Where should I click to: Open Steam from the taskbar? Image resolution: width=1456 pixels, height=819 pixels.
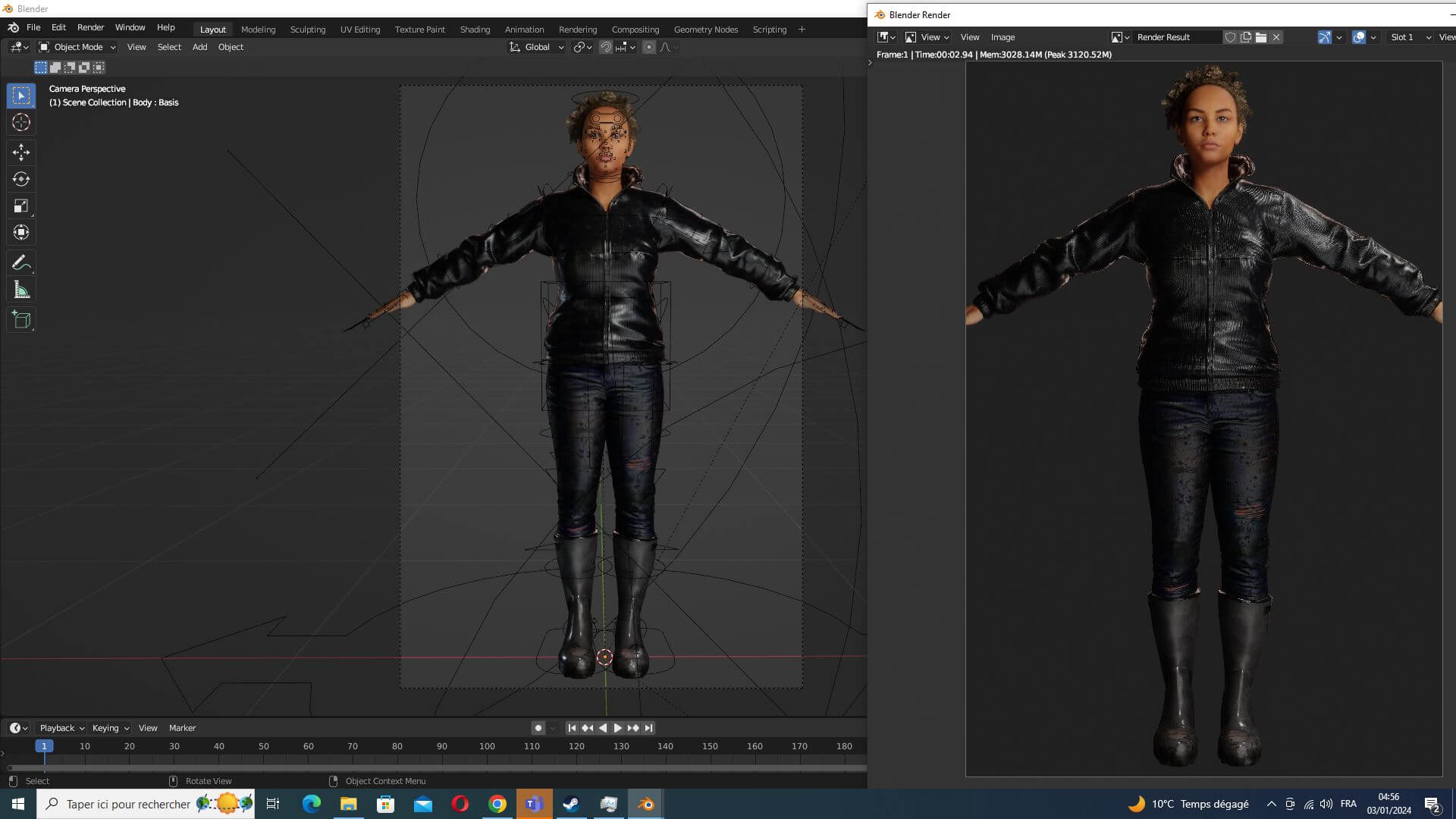pos(571,804)
